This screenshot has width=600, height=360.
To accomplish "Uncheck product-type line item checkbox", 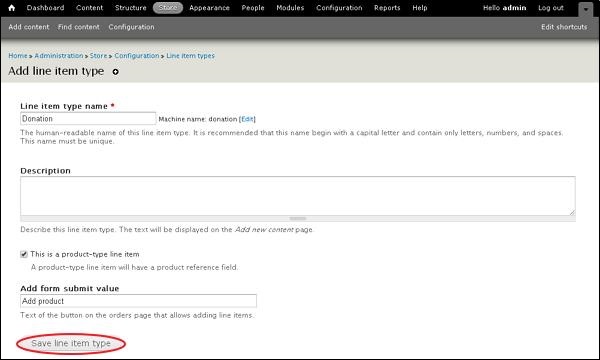I will (x=24, y=254).
